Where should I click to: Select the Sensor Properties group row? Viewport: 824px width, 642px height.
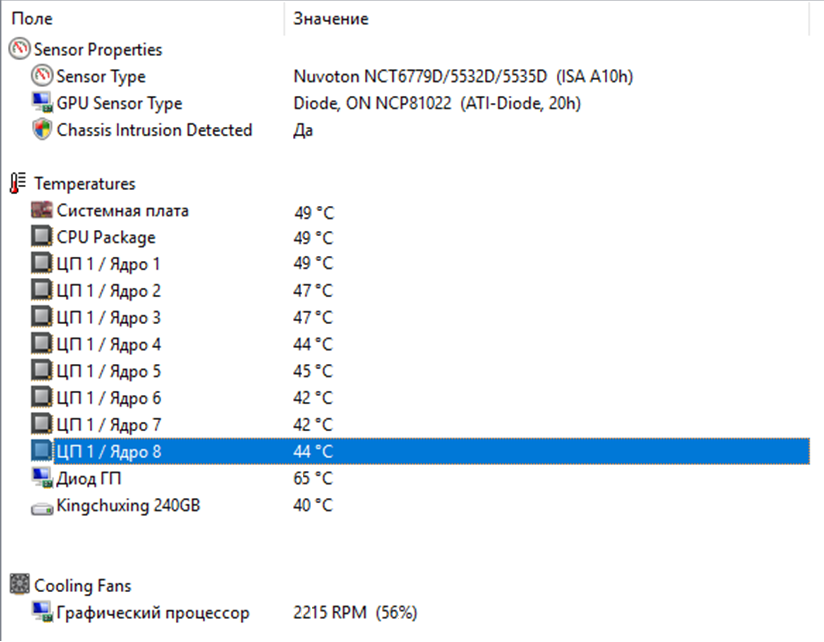coord(98,49)
